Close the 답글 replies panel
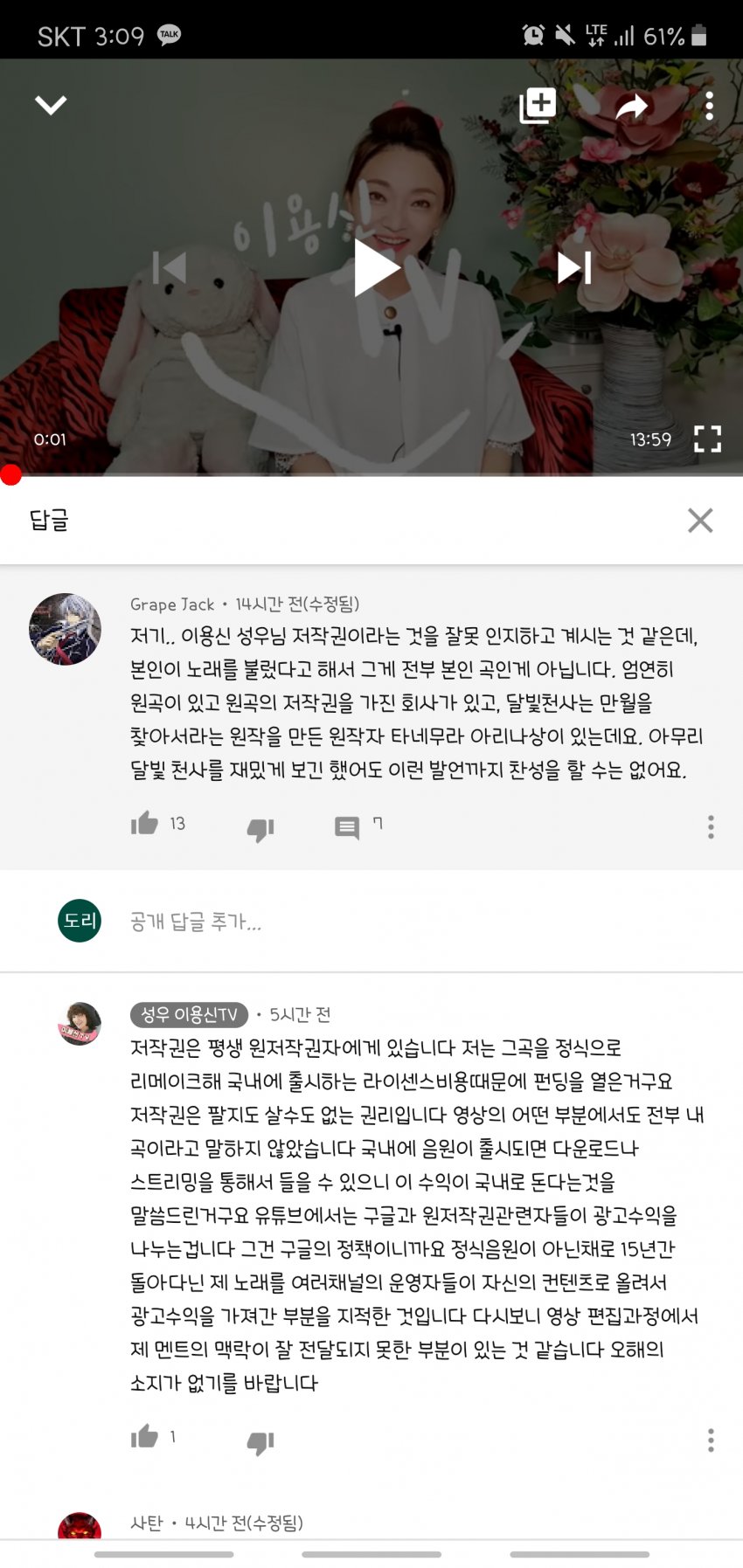This screenshot has width=743, height=1568. tap(700, 521)
